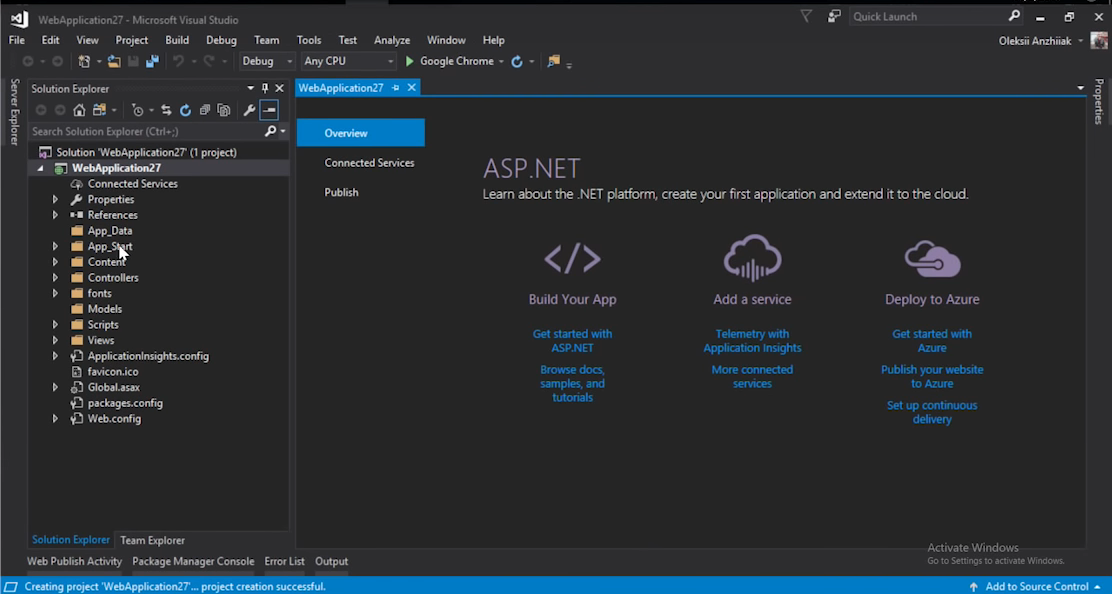Screen dimensions: 1112x594
Task: Click the Deploy to Azure cloud icon
Action: (933, 259)
